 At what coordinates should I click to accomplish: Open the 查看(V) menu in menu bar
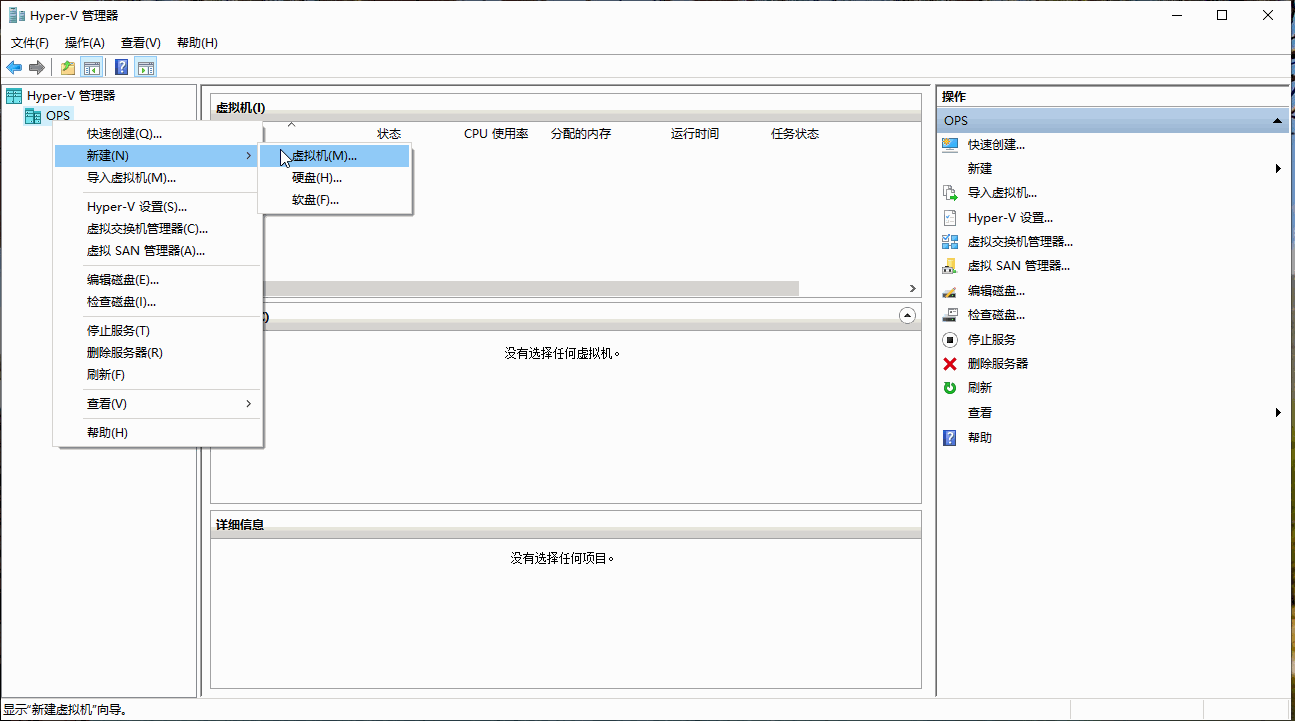coord(140,43)
